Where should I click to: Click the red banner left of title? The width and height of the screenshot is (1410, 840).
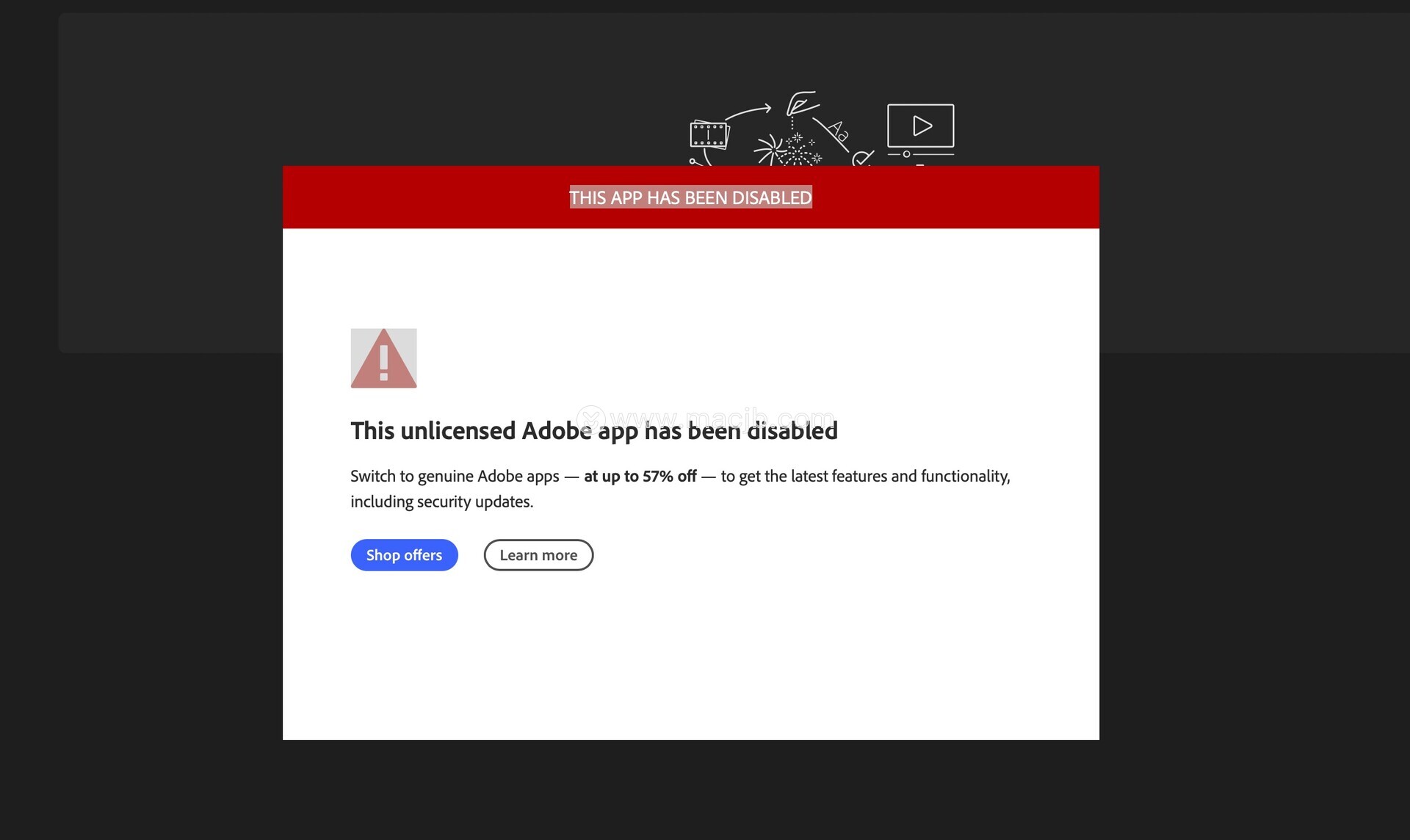click(419, 198)
